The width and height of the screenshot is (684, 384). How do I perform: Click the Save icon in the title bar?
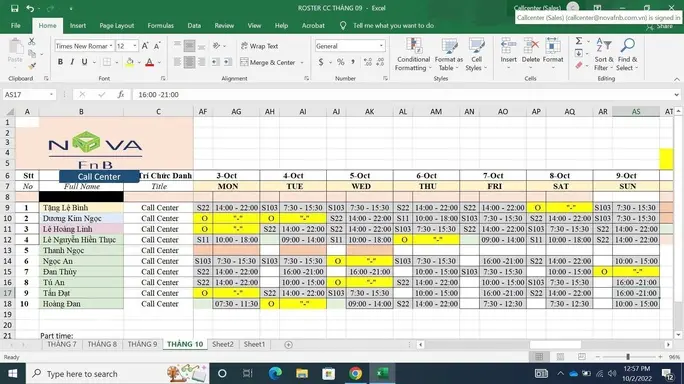coord(14,8)
